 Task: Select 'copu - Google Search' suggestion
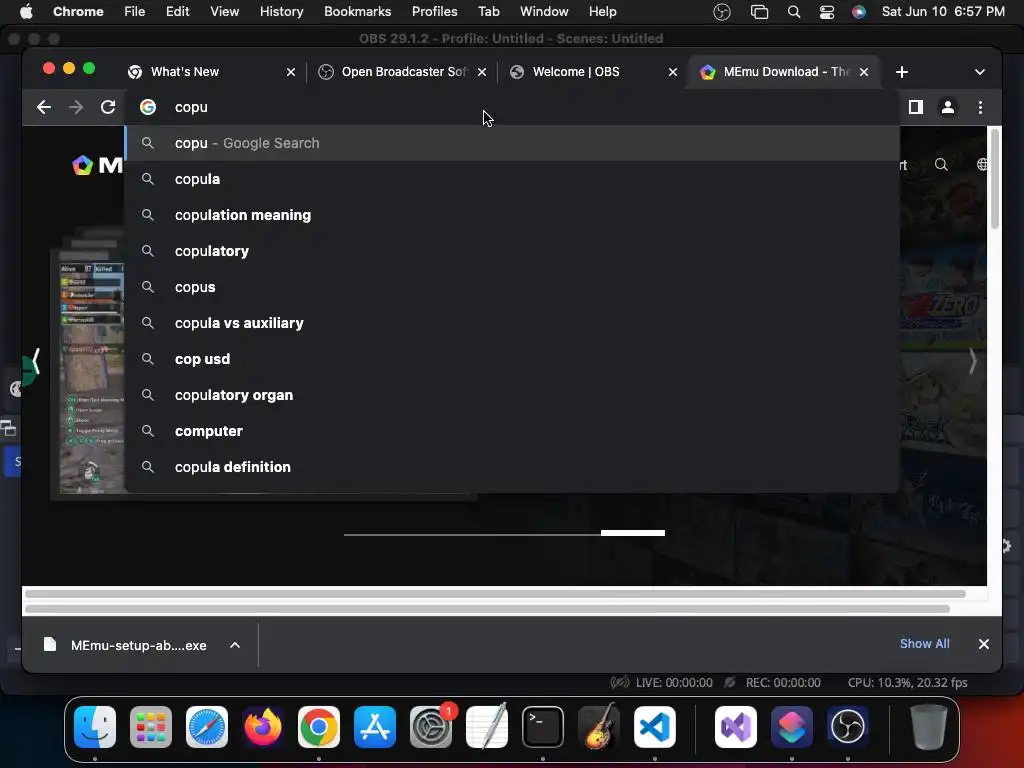[x=512, y=143]
